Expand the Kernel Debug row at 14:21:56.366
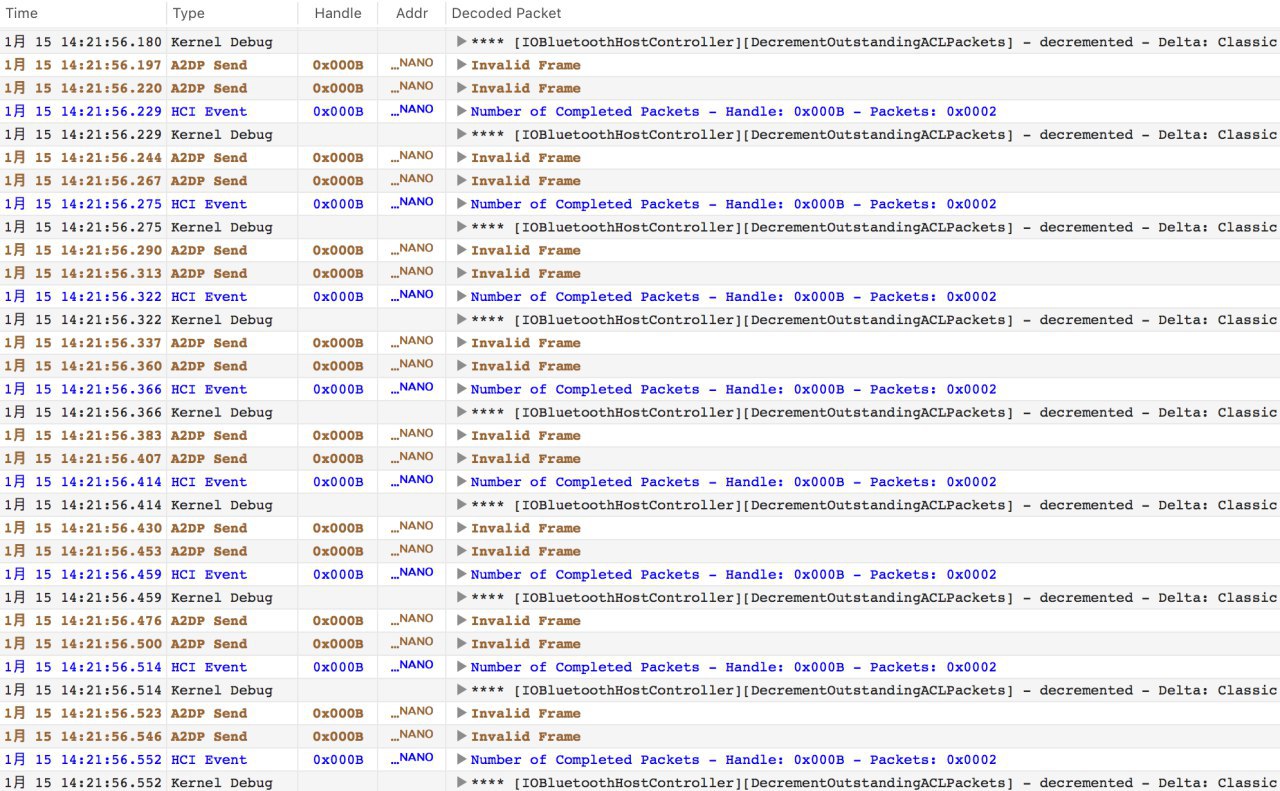Viewport: 1280px width, 791px height. pyautogui.click(x=461, y=412)
